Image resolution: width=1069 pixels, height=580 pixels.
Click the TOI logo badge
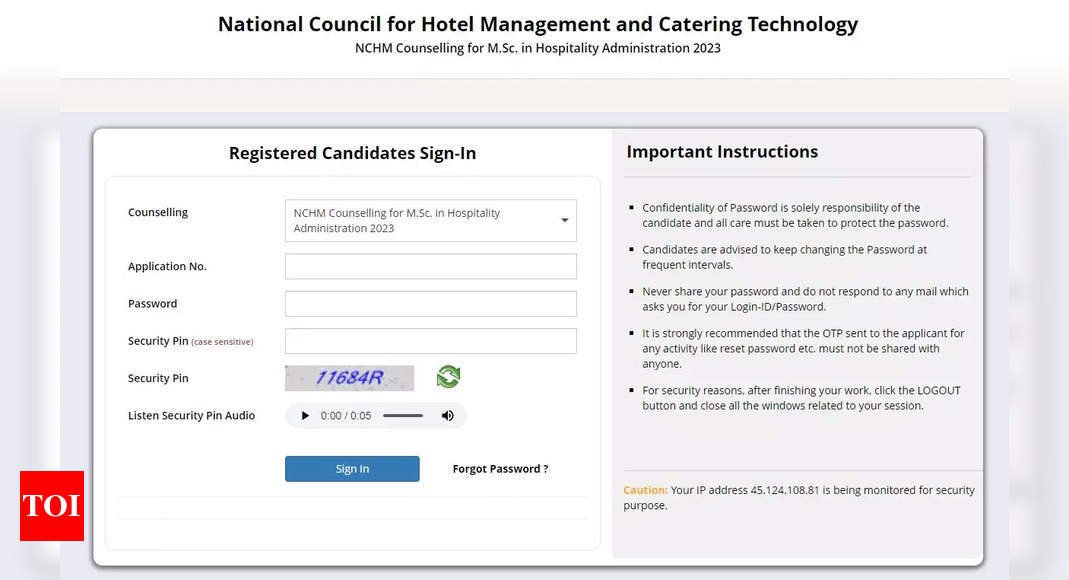[52, 506]
